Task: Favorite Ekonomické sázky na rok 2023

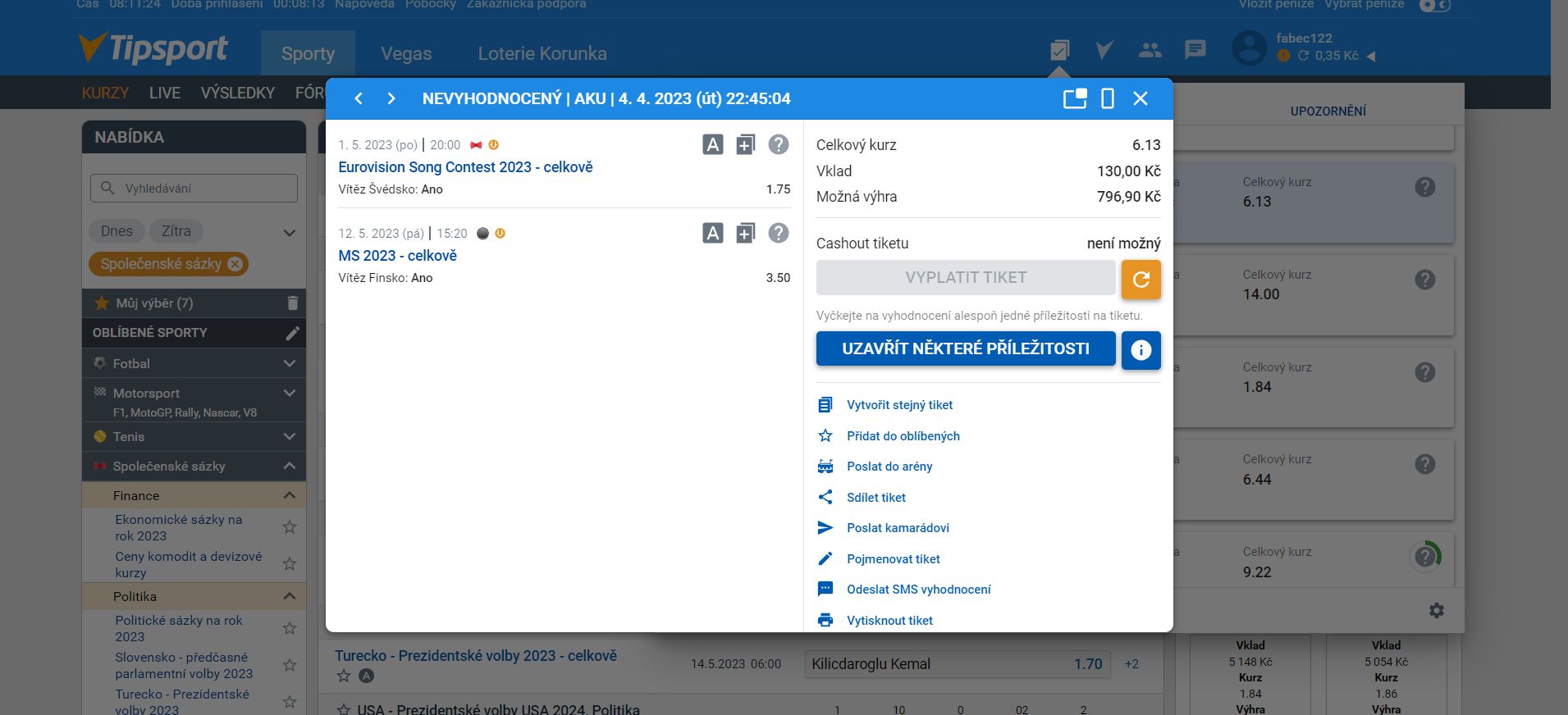Action: (x=290, y=527)
